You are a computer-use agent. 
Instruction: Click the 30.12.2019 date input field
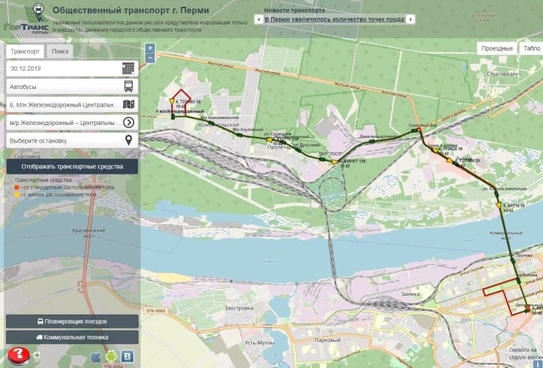(x=64, y=68)
